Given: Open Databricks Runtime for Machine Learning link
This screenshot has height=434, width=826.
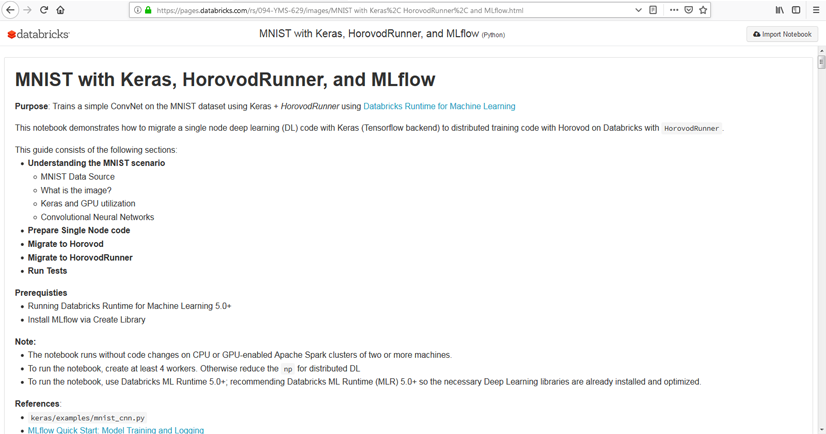Looking at the screenshot, I should (439, 106).
